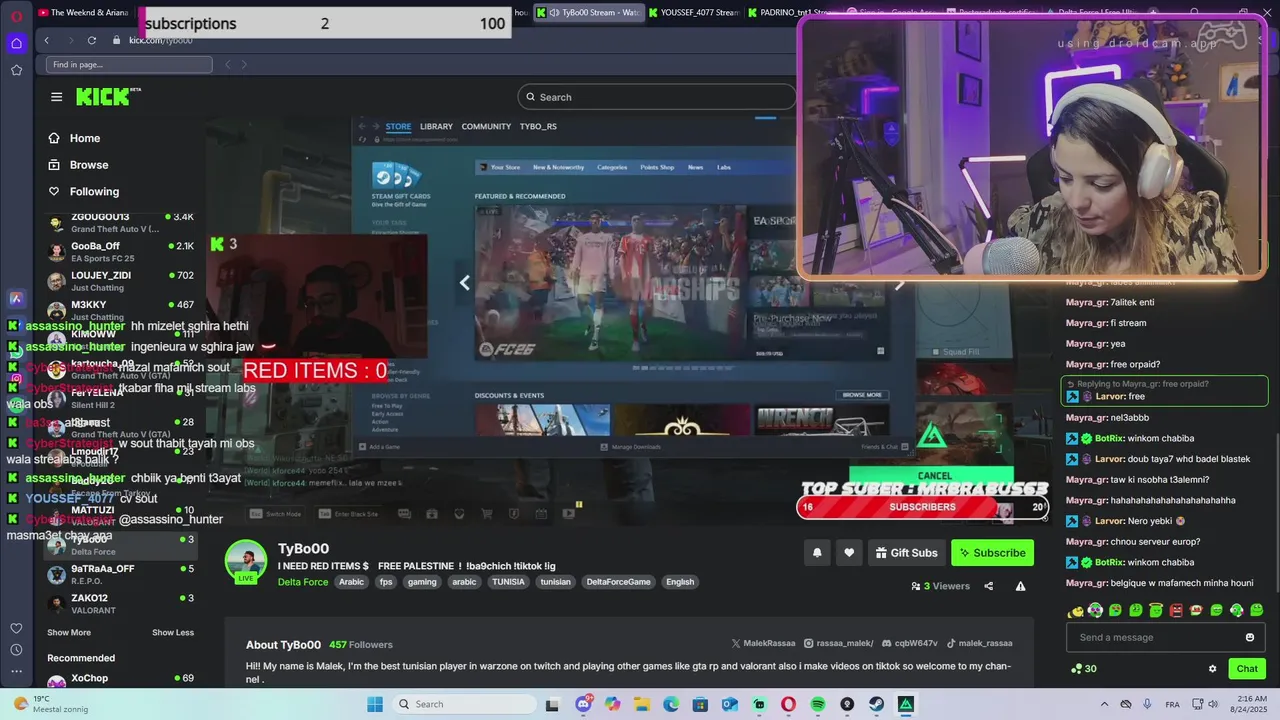Click the Arabic tag
Viewport: 1280px width, 720px height.
coord(351,582)
